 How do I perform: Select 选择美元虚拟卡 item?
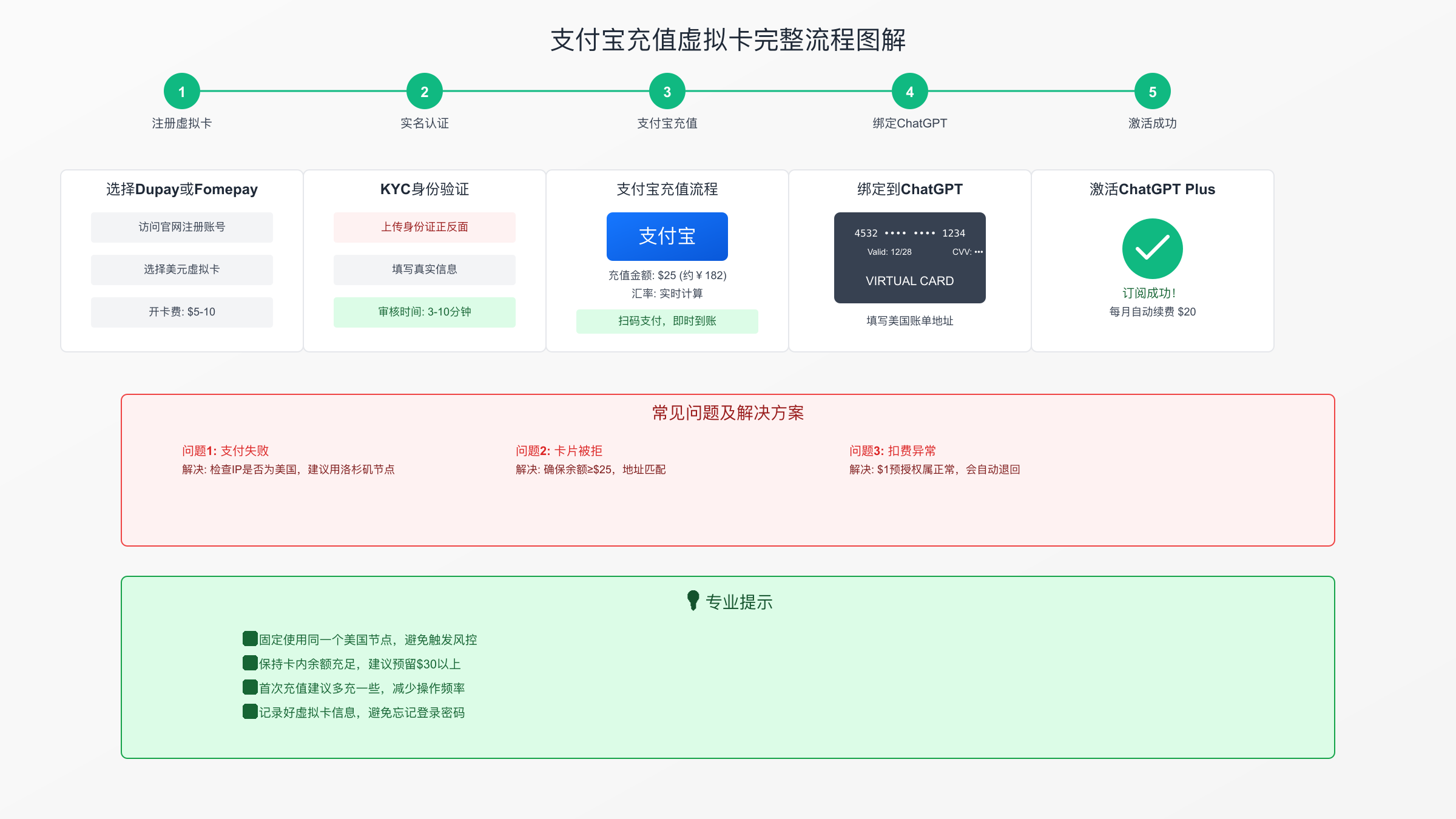(x=182, y=270)
